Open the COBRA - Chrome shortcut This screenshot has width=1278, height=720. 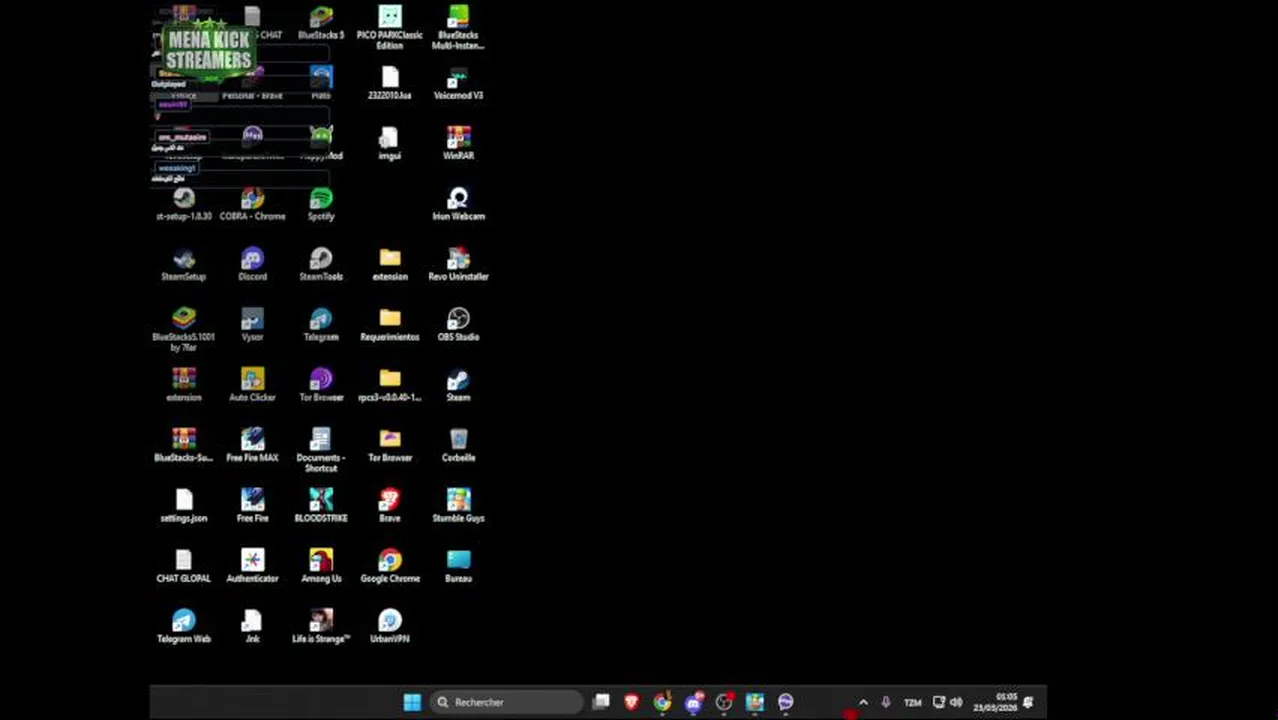point(252,204)
